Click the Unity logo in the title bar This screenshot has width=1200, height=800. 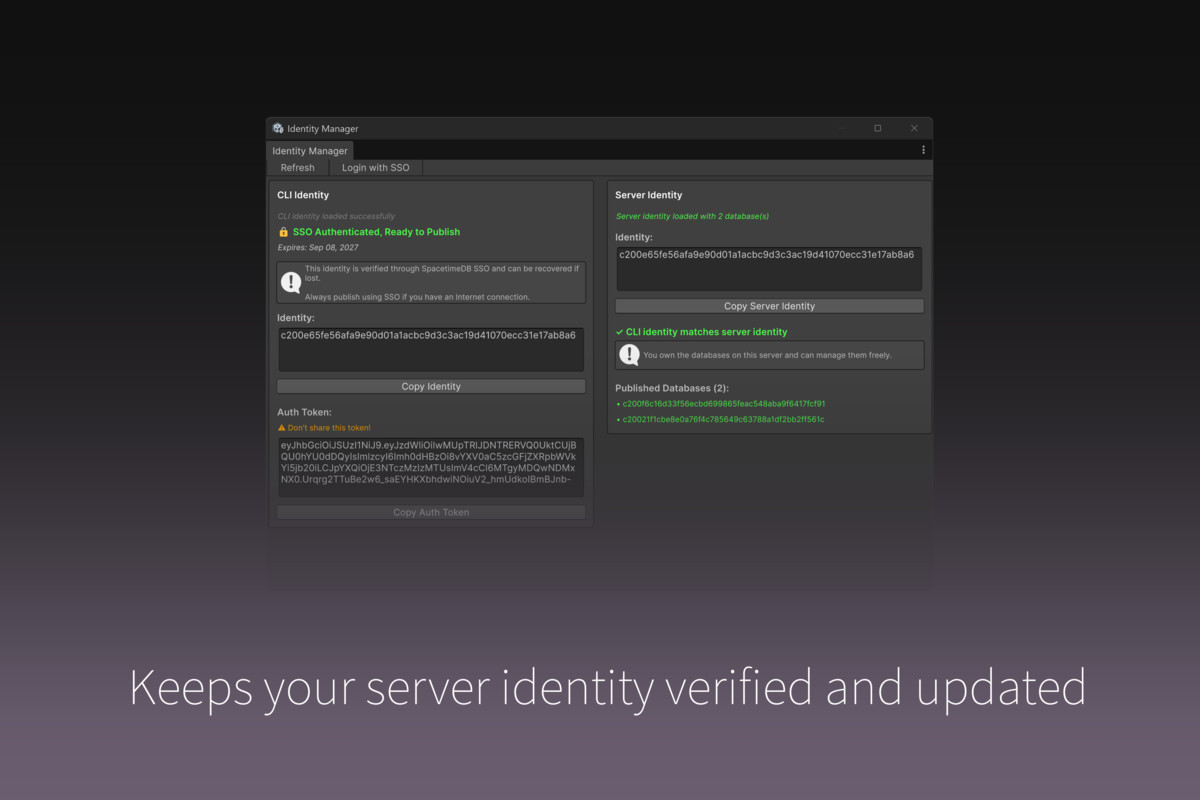pos(278,129)
